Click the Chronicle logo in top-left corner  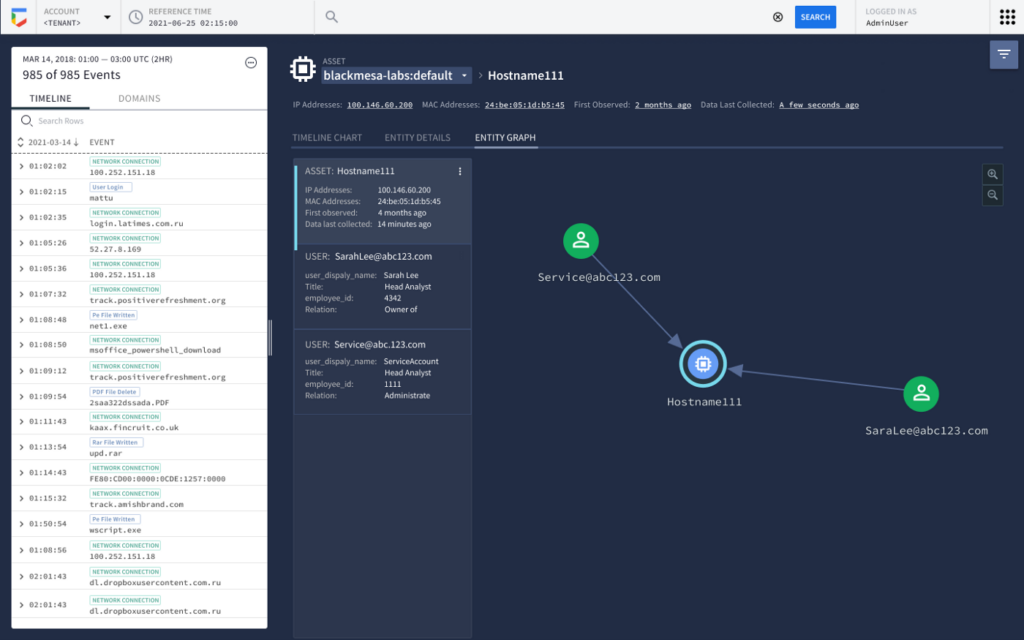[19, 17]
